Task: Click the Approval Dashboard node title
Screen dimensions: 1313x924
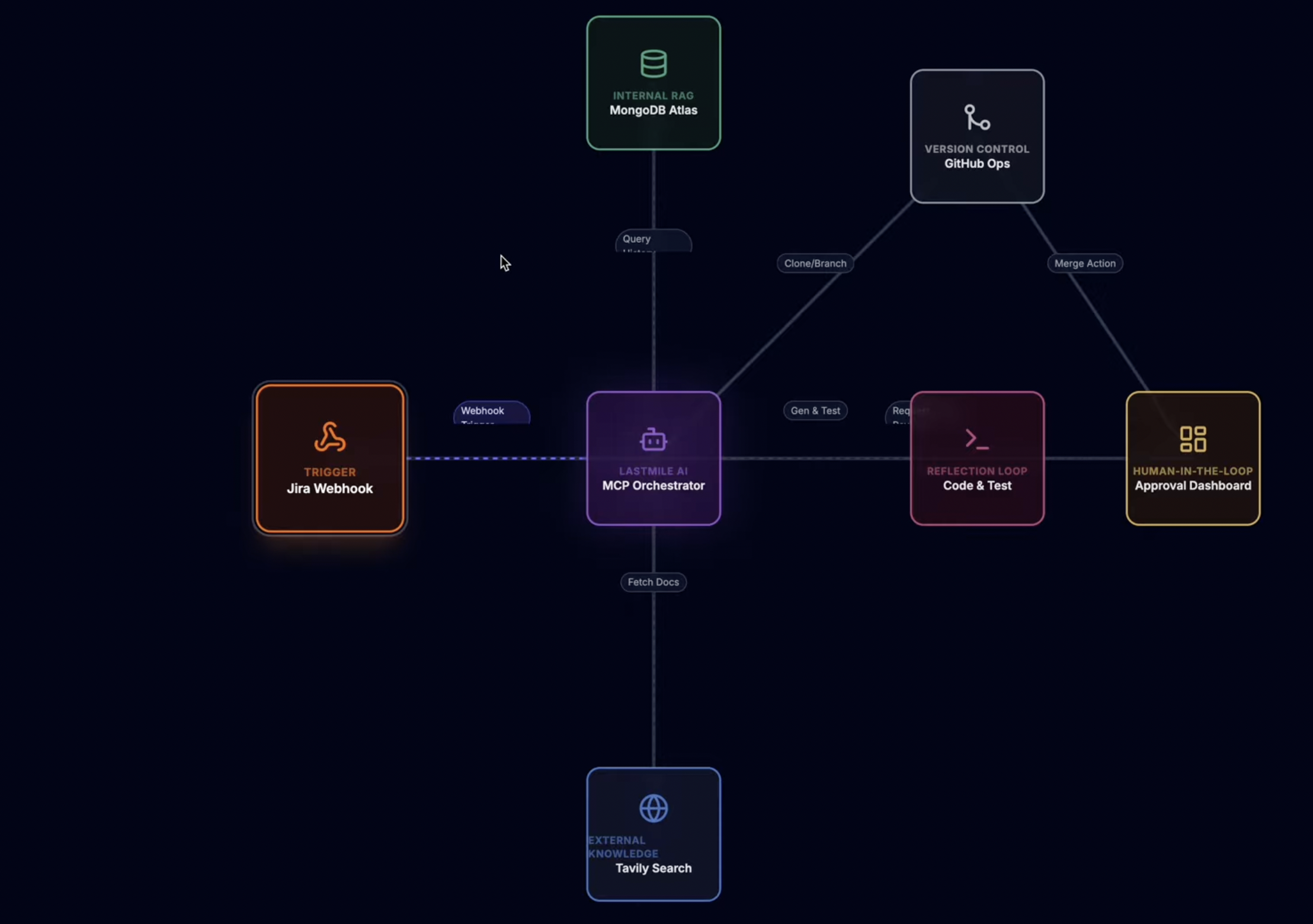Action: click(x=1193, y=486)
